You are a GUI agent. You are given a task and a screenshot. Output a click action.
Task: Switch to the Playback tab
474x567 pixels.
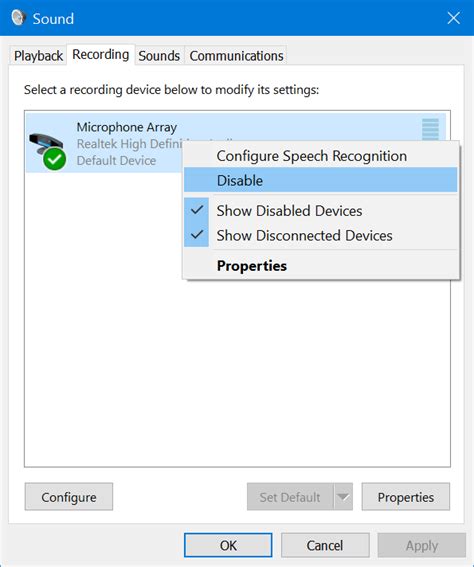38,56
